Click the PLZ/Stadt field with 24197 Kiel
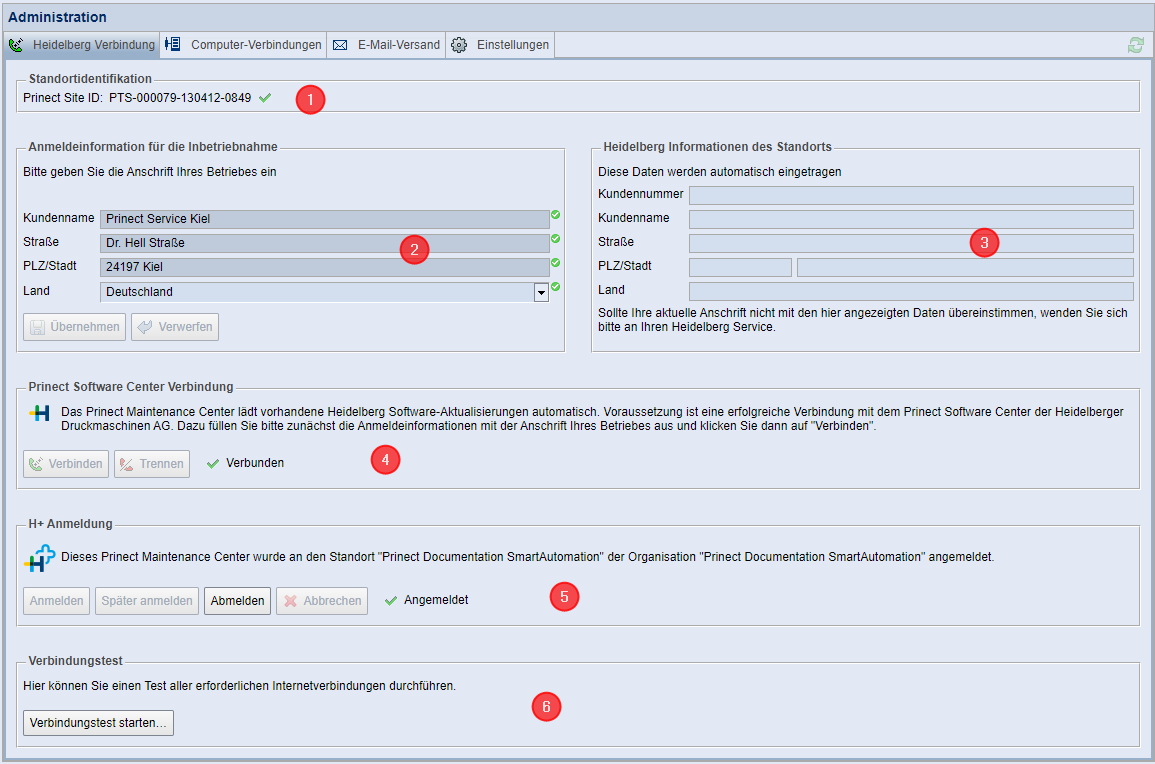This screenshot has width=1155, height=764. pyautogui.click(x=324, y=267)
